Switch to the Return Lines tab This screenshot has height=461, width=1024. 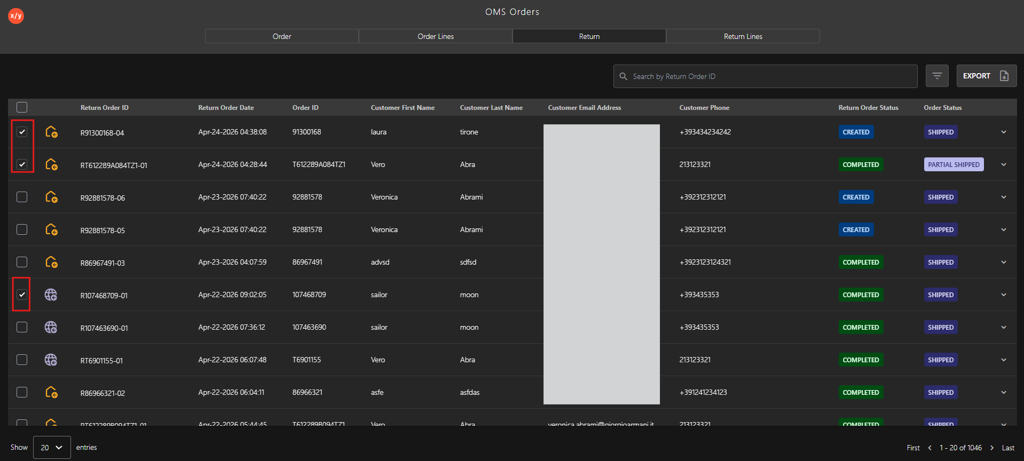tap(743, 37)
